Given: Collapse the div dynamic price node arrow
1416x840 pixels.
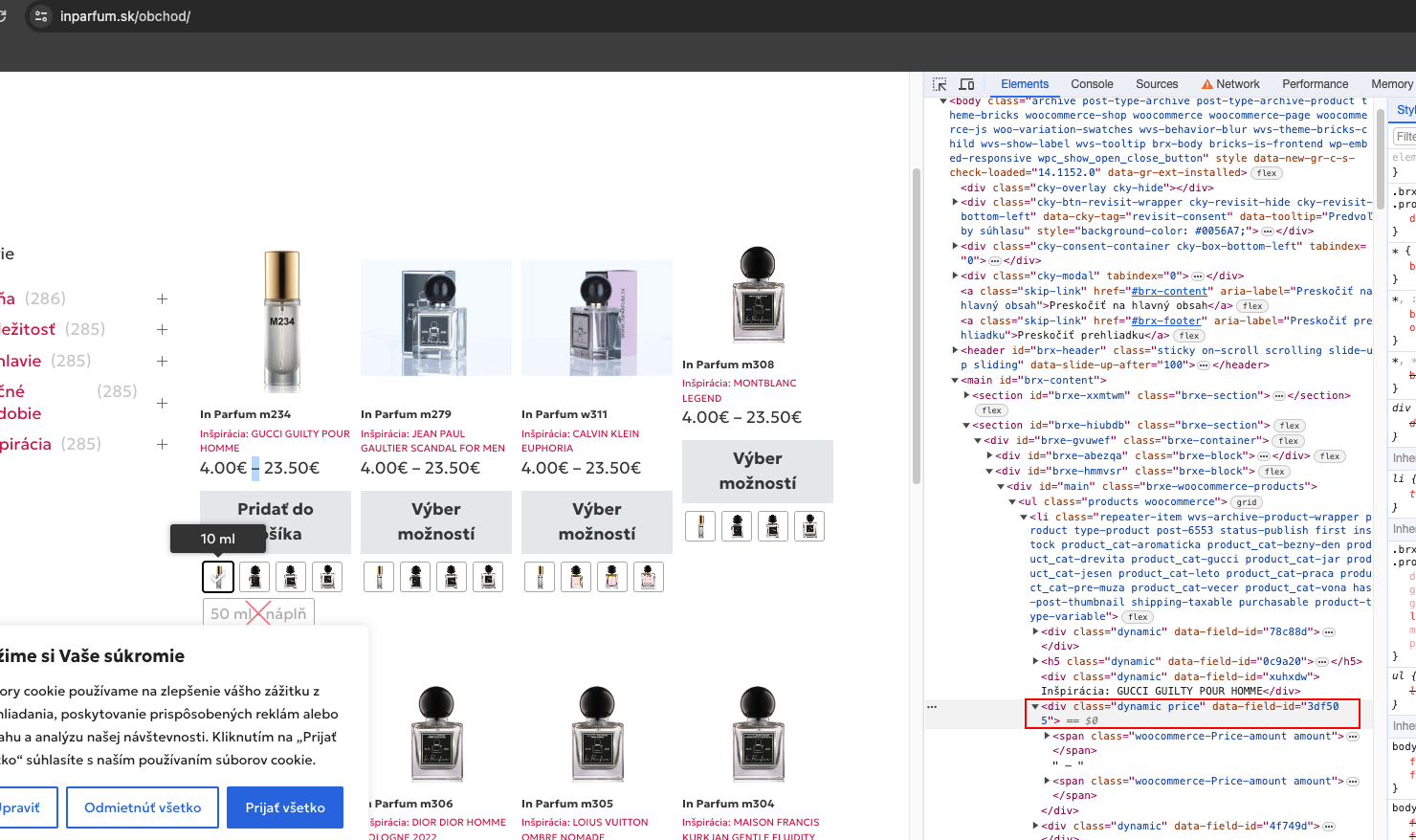Looking at the screenshot, I should point(1035,707).
